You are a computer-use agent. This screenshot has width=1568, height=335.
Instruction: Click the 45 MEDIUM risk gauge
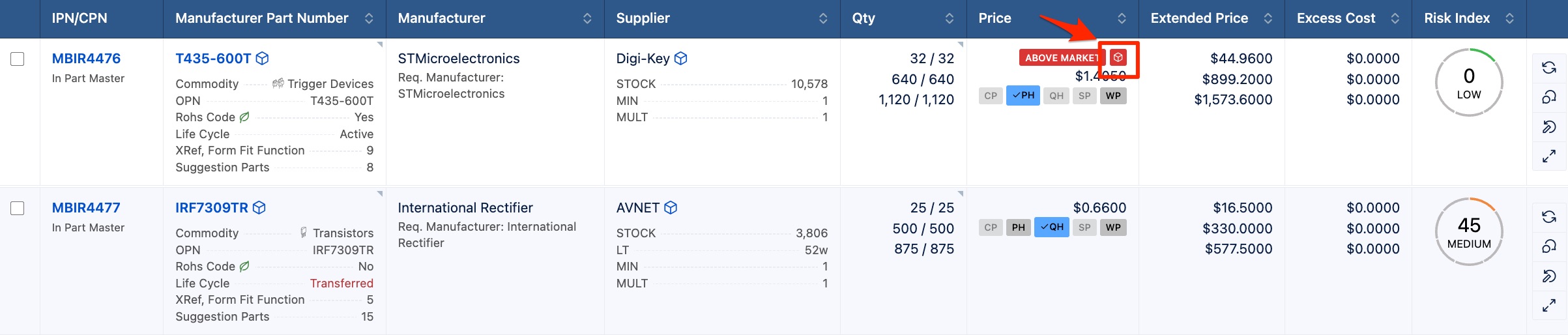tap(1469, 231)
